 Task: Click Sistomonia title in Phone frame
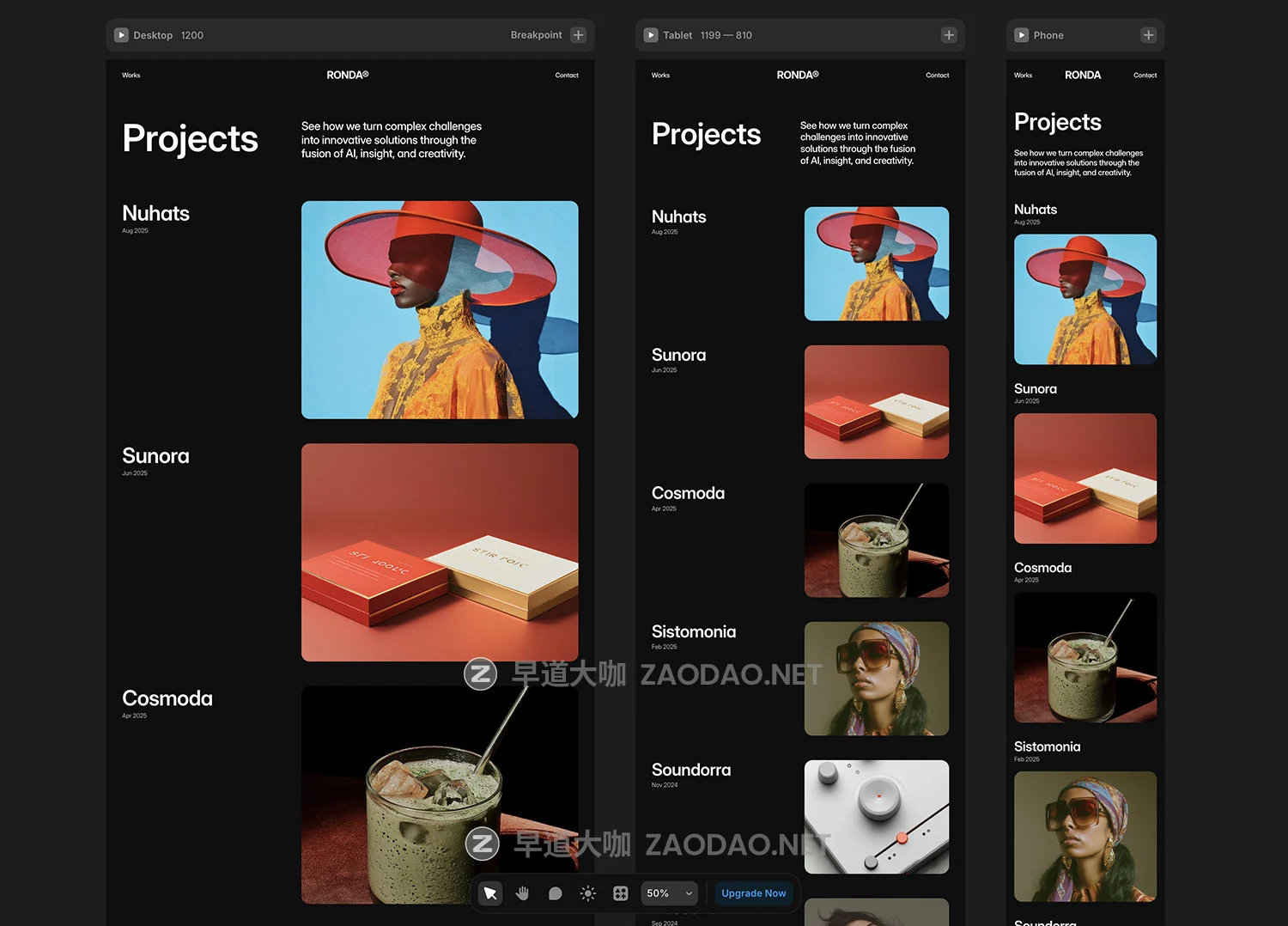(x=1047, y=746)
